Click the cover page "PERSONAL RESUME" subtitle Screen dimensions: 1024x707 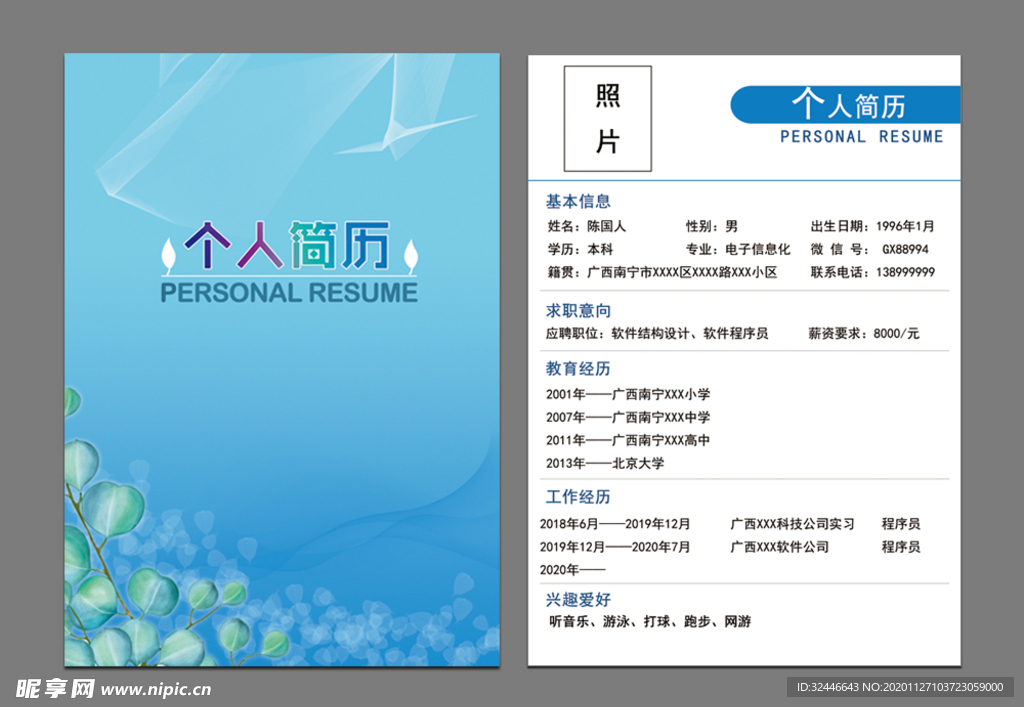289,292
